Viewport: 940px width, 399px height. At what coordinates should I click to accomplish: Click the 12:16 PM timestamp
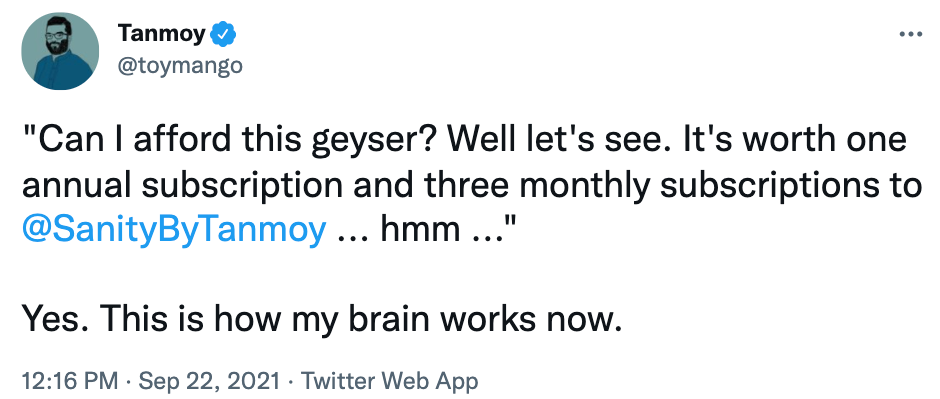click(x=70, y=380)
